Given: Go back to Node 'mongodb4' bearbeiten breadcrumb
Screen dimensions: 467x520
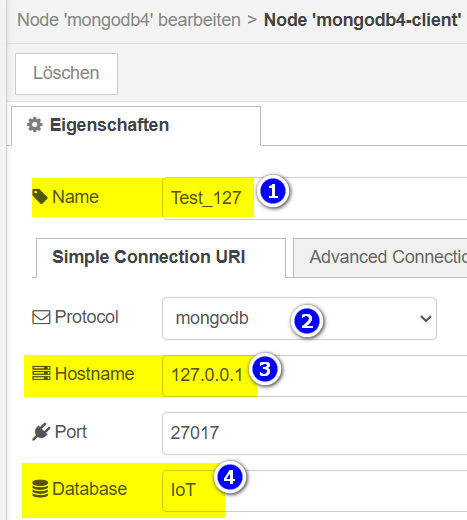Looking at the screenshot, I should pyautogui.click(x=129, y=20).
